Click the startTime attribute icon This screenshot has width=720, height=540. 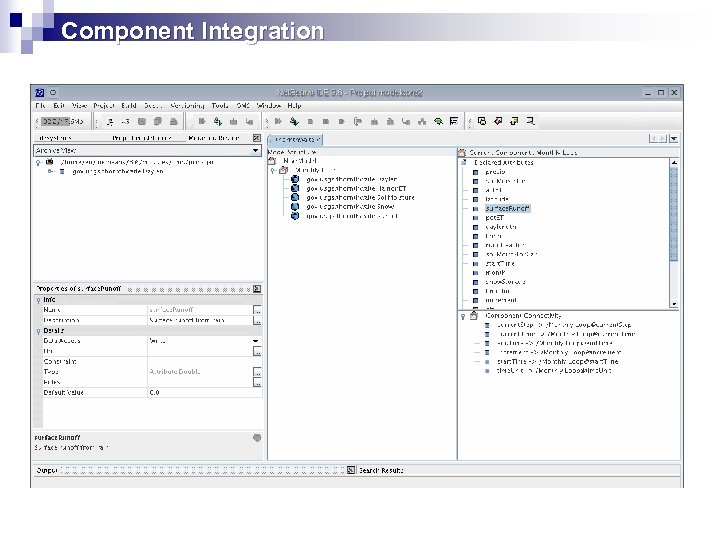tap(476, 264)
